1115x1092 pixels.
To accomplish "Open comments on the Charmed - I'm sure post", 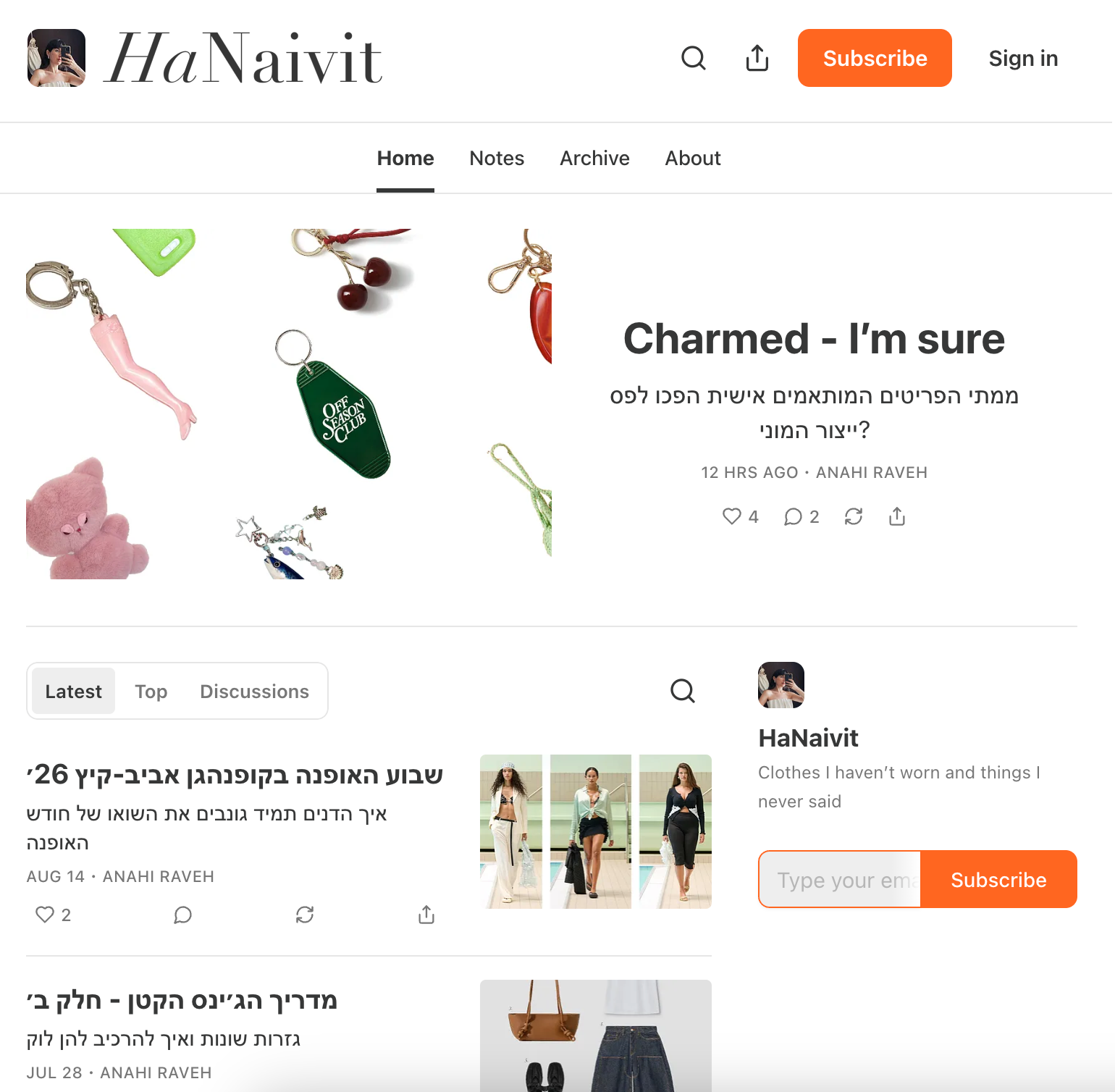I will point(801,516).
